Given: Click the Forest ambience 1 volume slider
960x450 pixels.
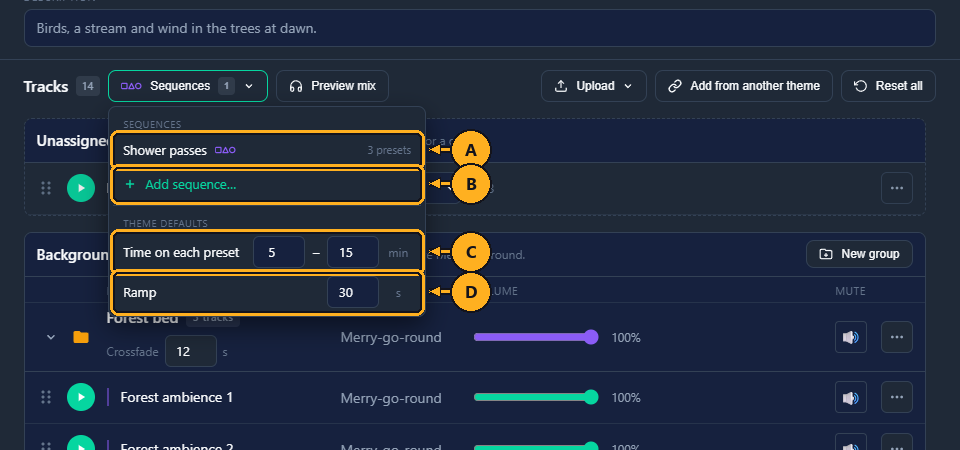Looking at the screenshot, I should point(536,397).
